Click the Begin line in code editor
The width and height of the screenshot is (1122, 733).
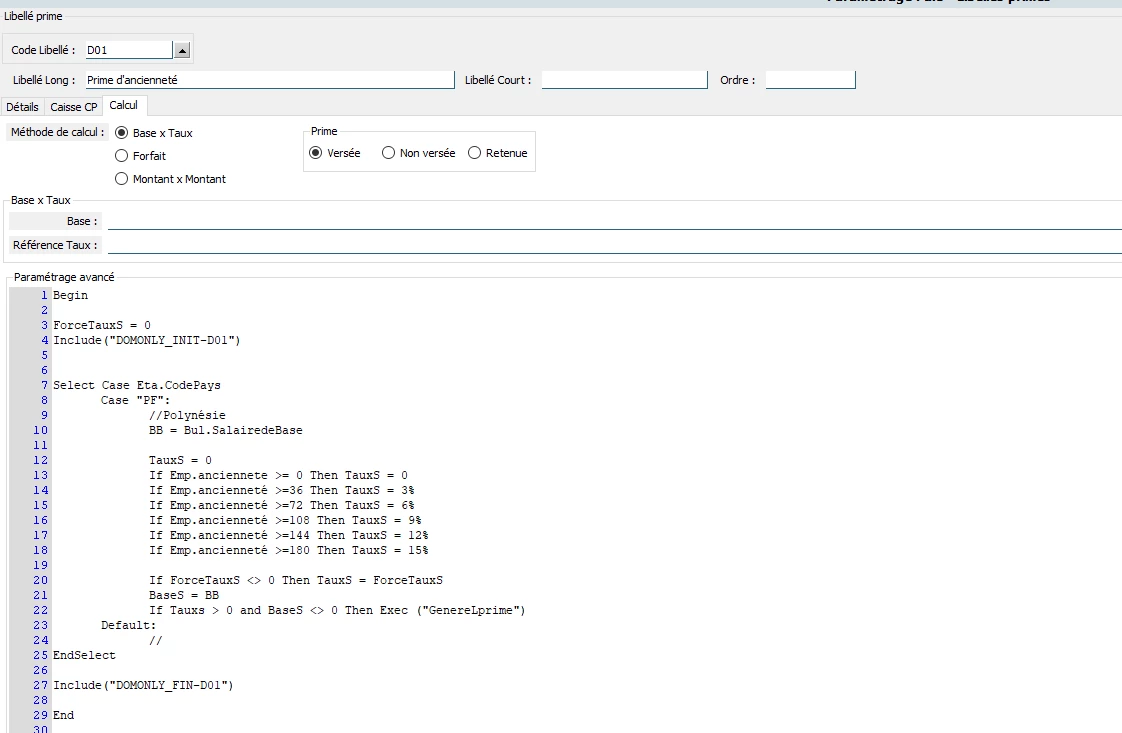click(71, 296)
